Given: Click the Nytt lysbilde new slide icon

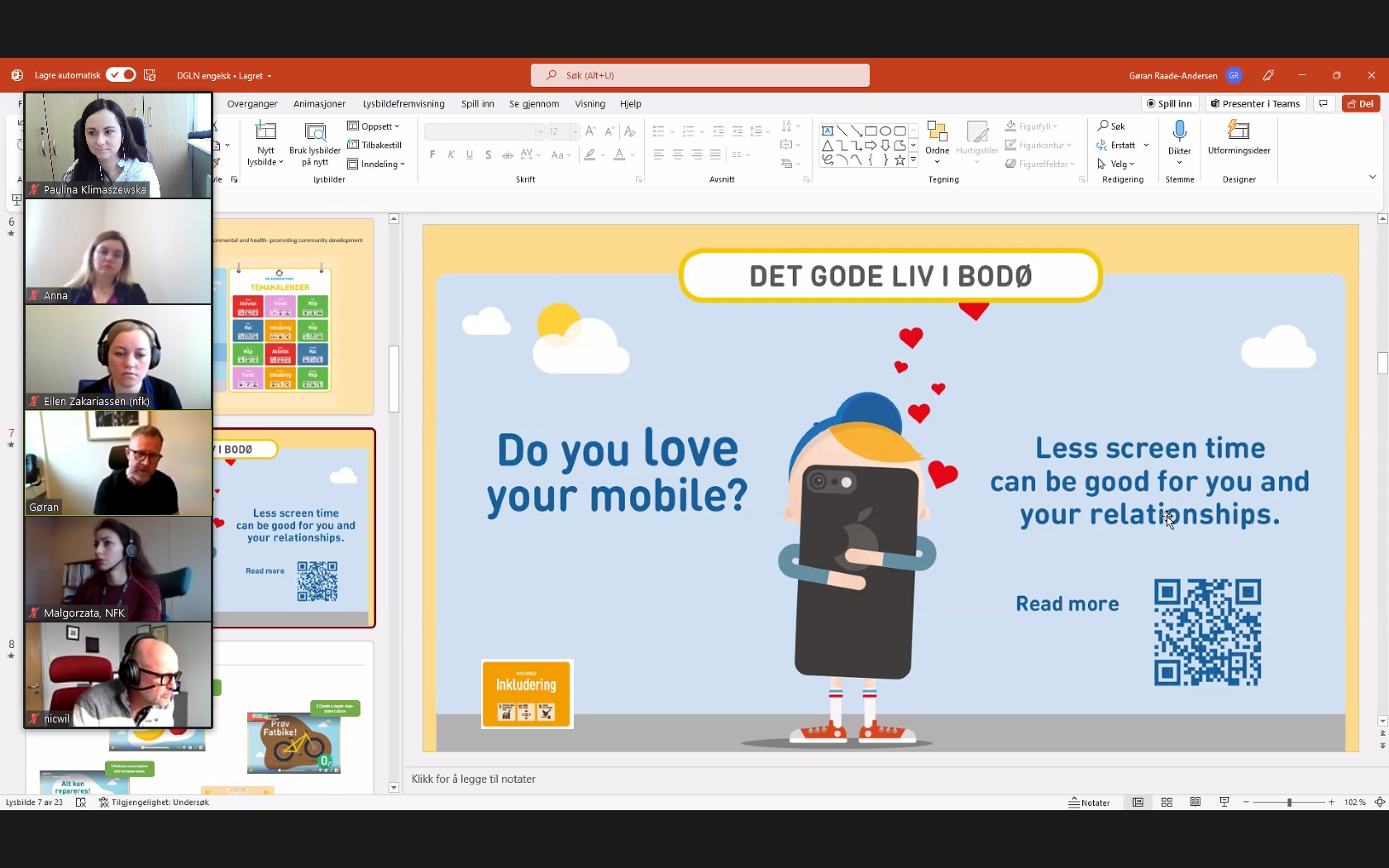Looking at the screenshot, I should 265,131.
